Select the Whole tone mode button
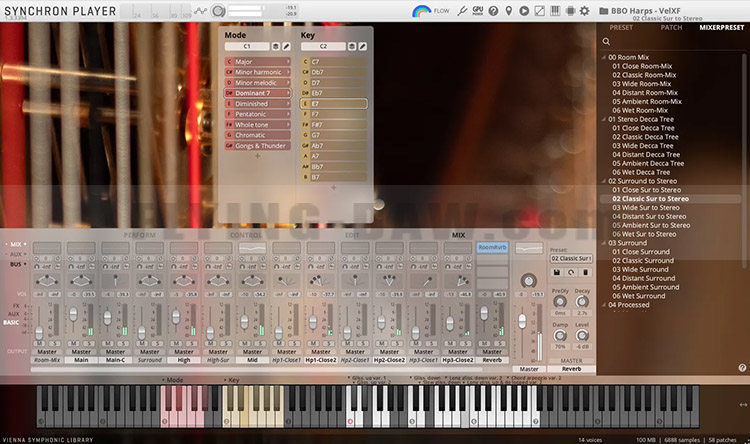The height and width of the screenshot is (444, 750). pos(258,124)
